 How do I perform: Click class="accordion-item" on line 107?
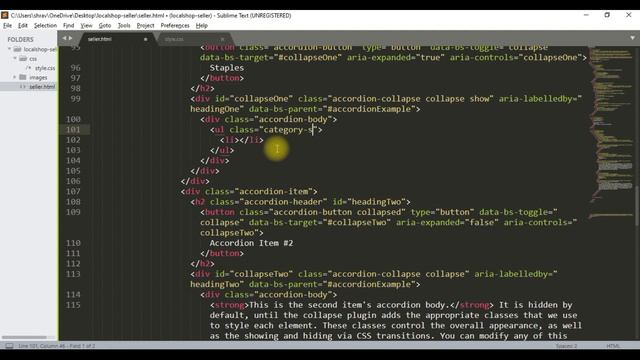coord(259,191)
